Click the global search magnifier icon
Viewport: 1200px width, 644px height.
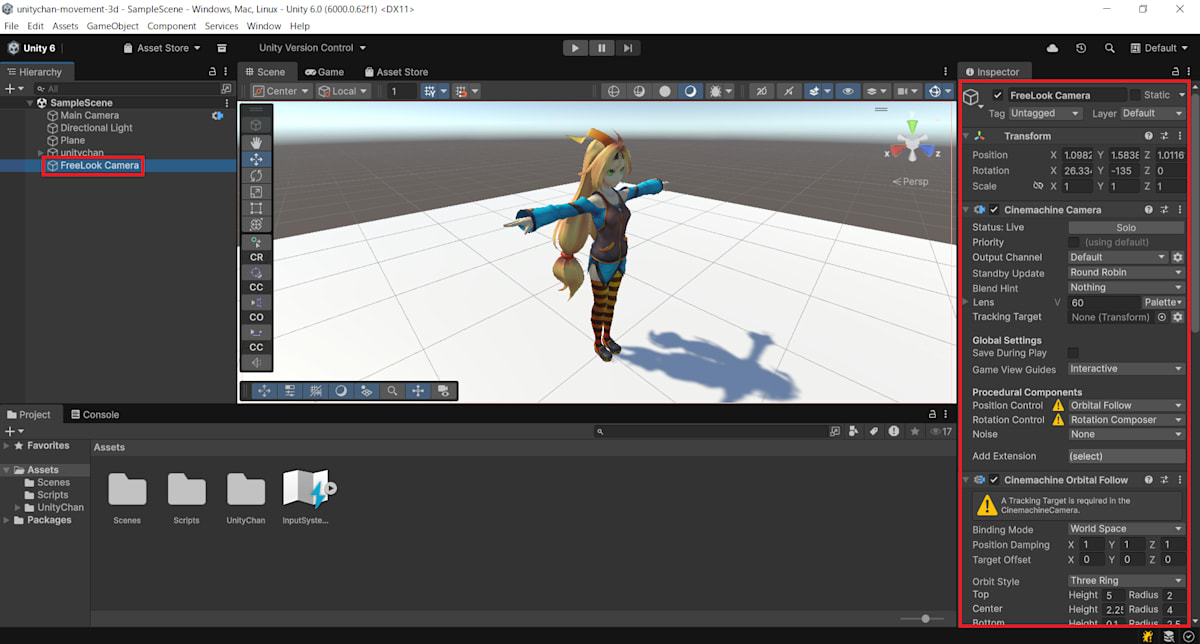[1110, 48]
